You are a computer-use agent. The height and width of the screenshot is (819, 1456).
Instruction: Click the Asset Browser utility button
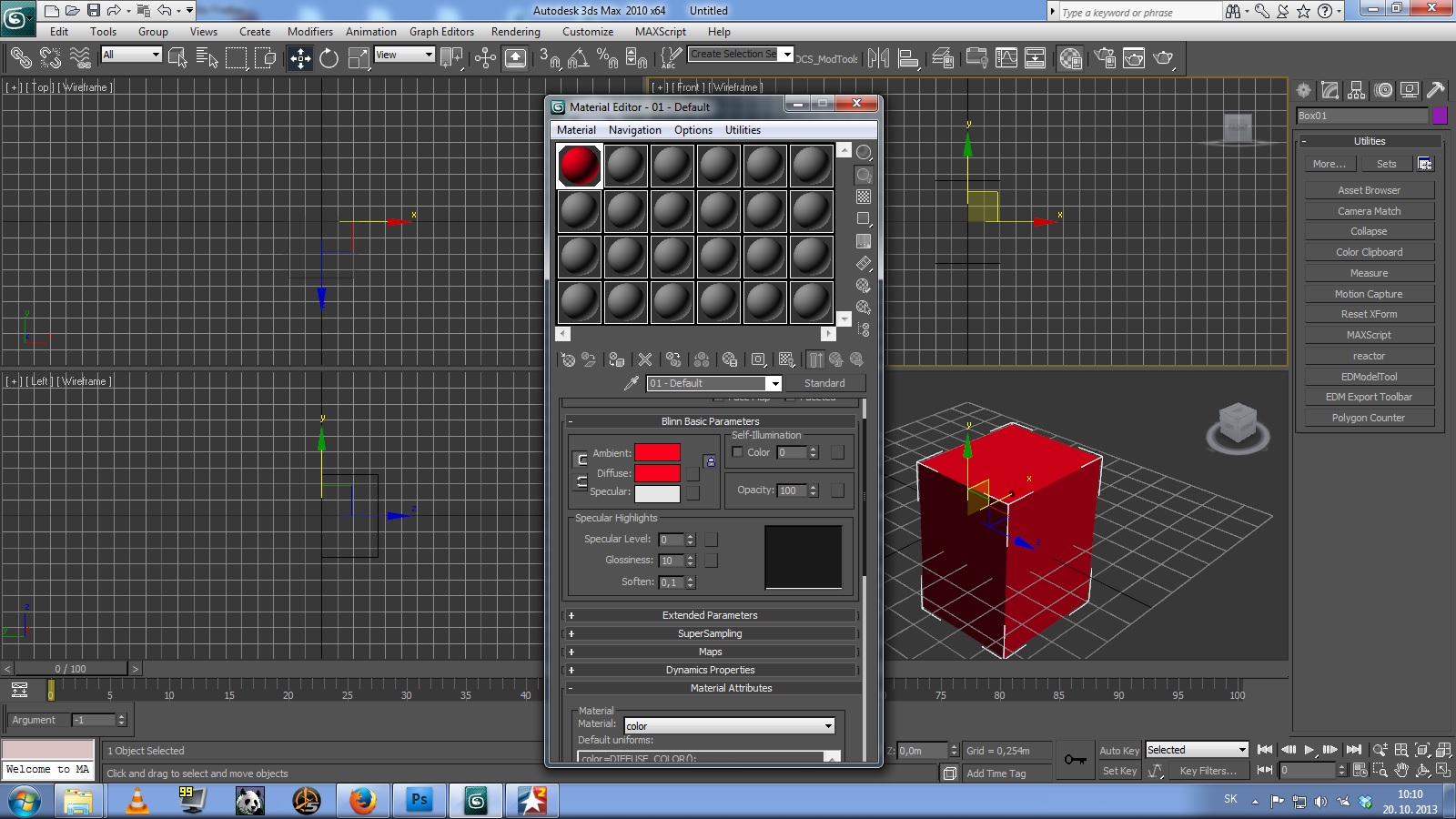click(x=1369, y=190)
